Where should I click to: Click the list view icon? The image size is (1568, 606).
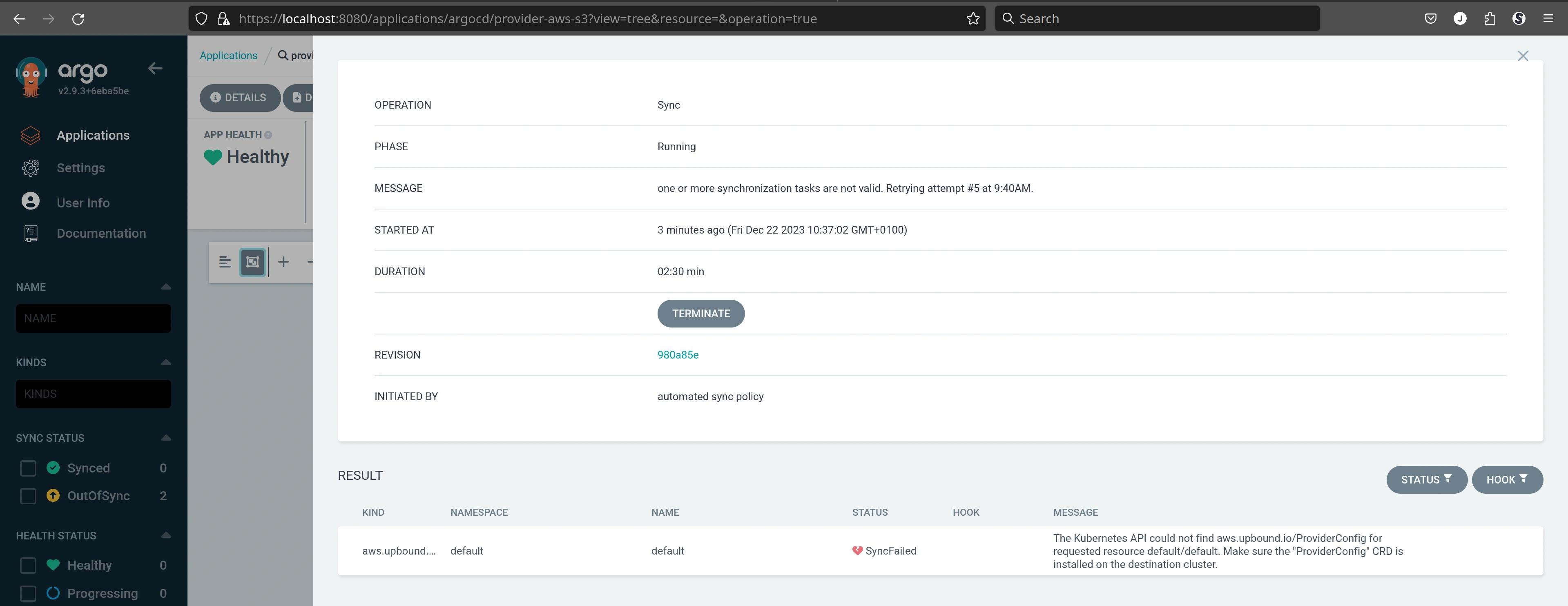[x=224, y=262]
